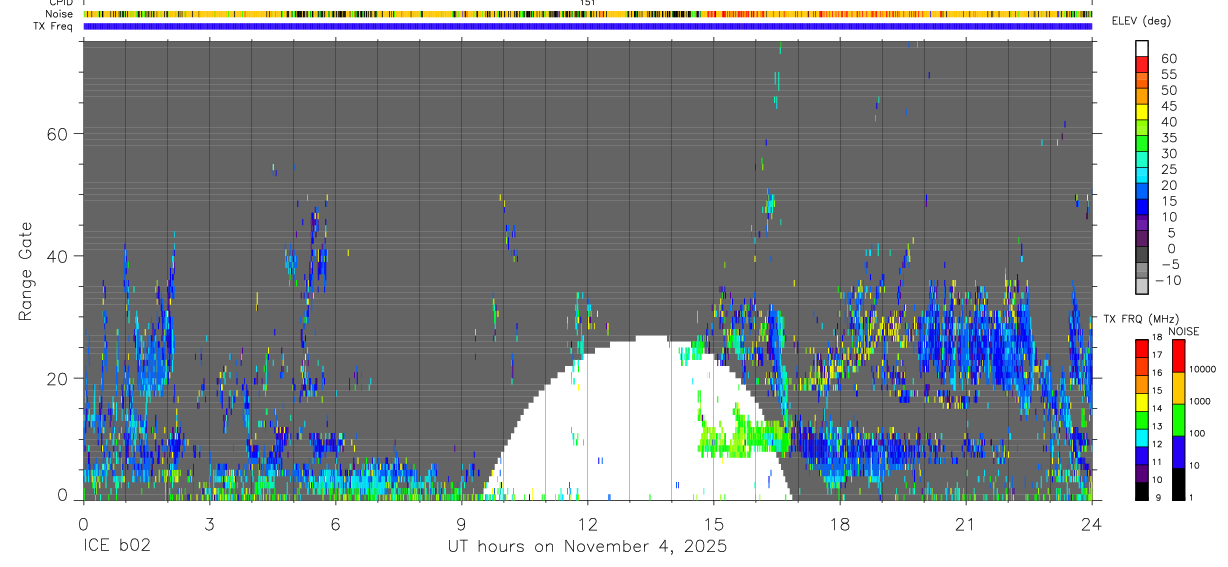Click the yellow swatch in ELEV colorbar

click(1142, 110)
